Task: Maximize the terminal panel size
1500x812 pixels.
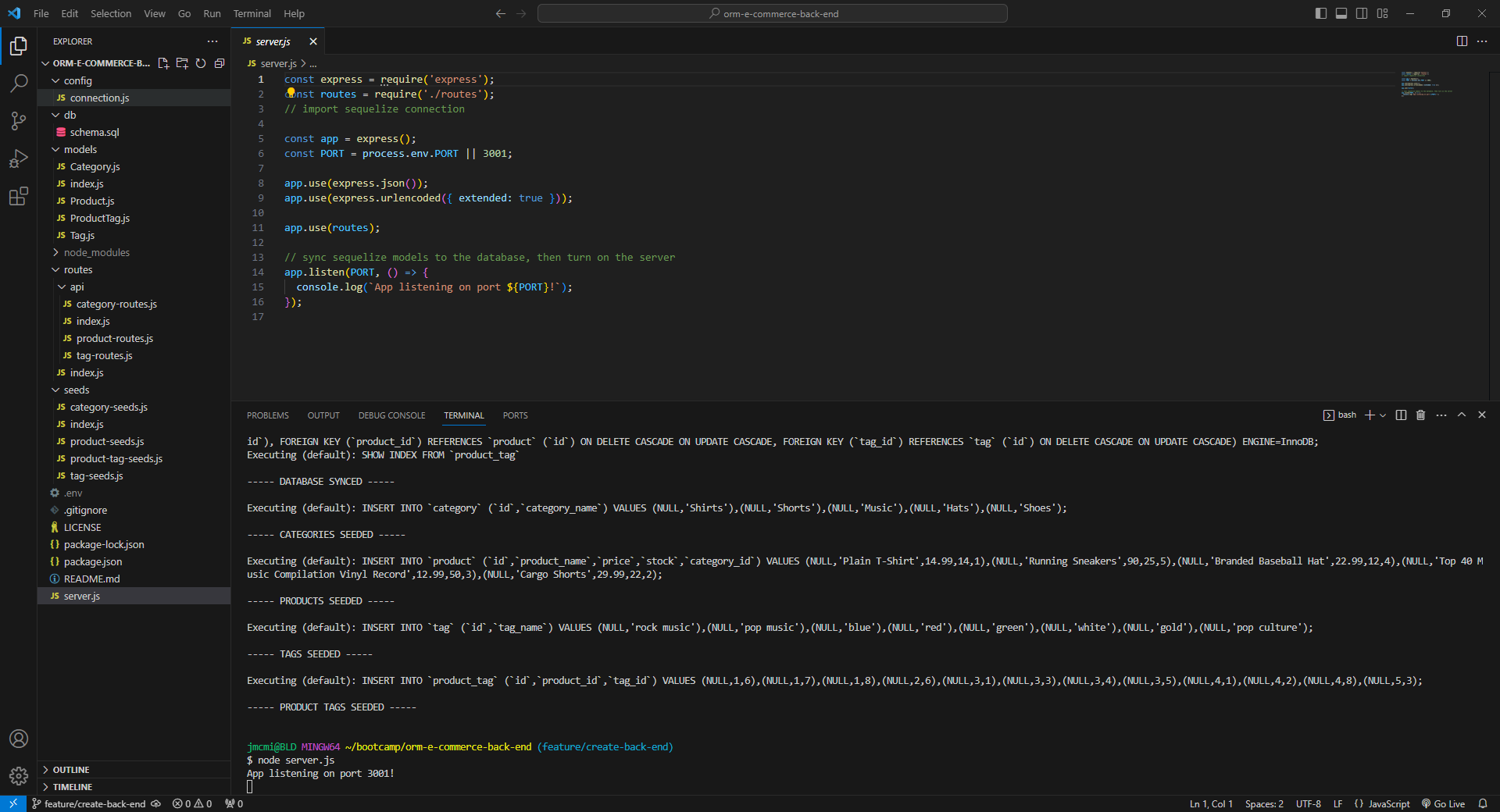Action: (1462, 415)
